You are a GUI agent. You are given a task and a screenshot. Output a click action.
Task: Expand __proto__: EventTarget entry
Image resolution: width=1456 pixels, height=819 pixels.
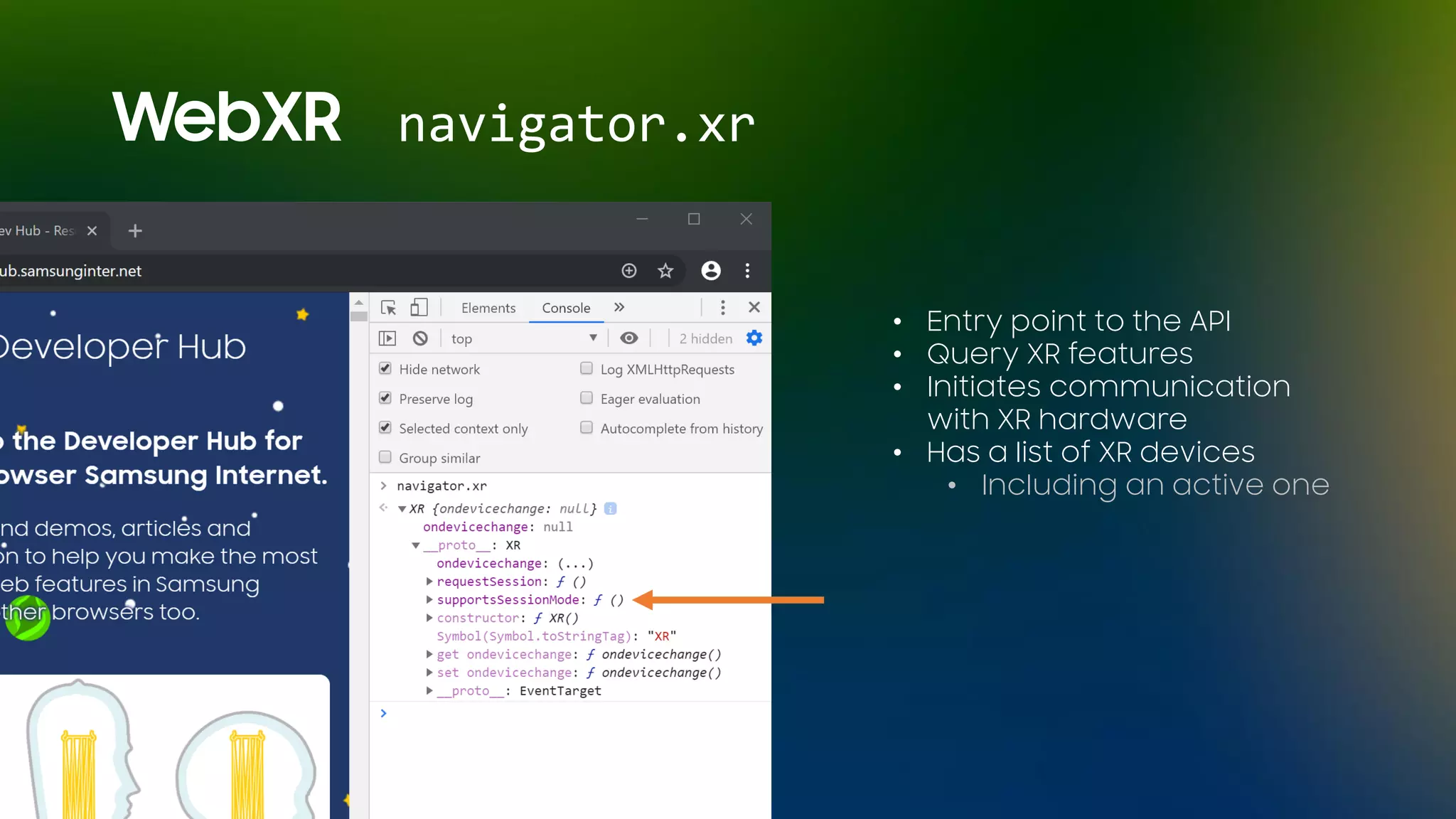(x=429, y=690)
